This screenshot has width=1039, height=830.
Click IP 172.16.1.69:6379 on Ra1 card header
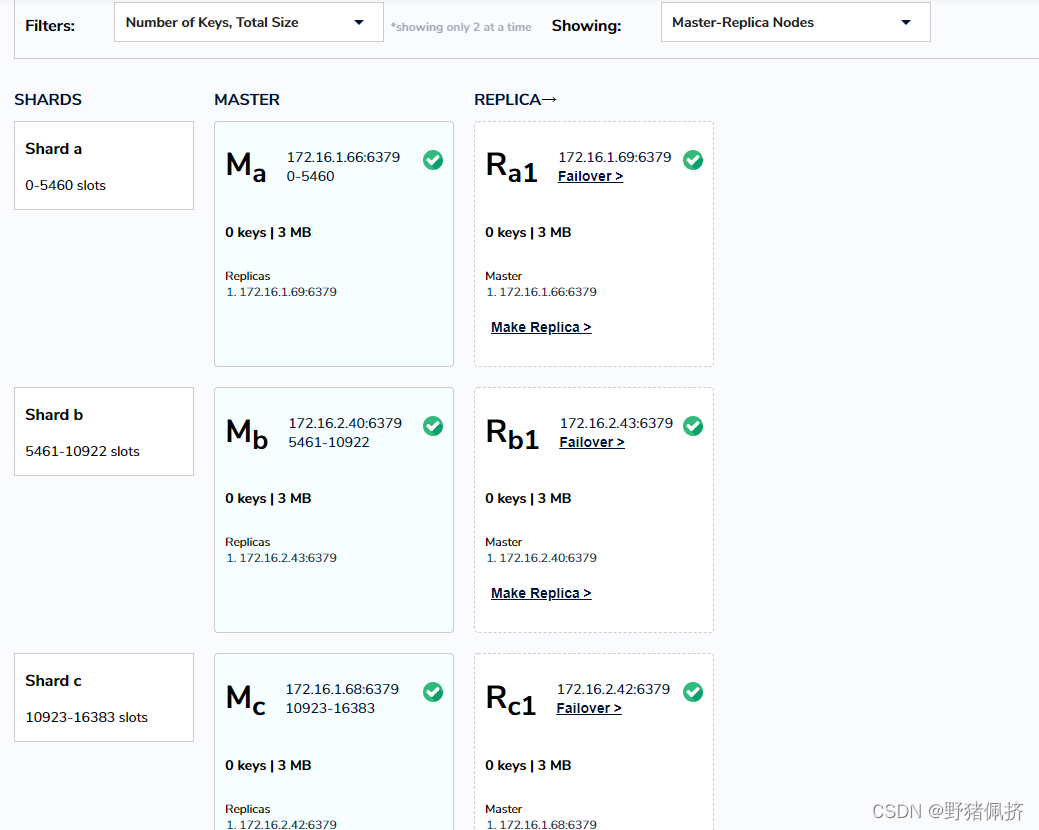coord(614,157)
